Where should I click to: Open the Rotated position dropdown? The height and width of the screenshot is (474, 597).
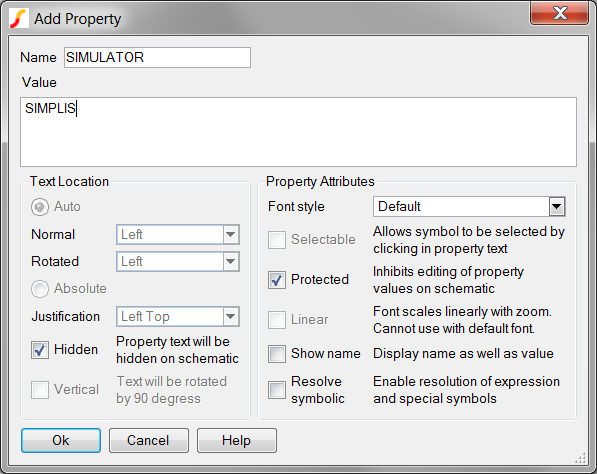click(178, 262)
